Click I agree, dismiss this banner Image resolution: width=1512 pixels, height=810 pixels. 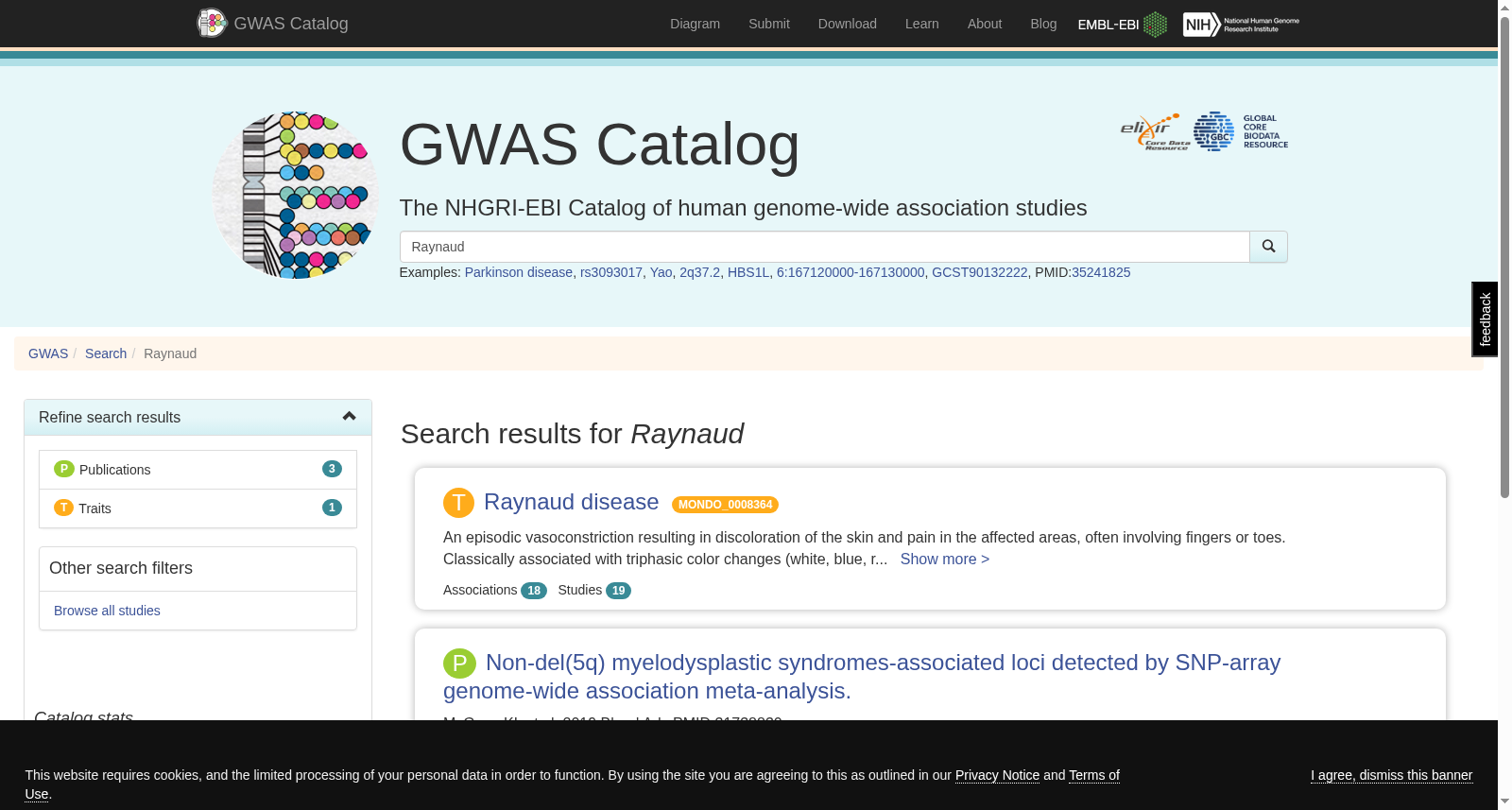(x=1391, y=775)
